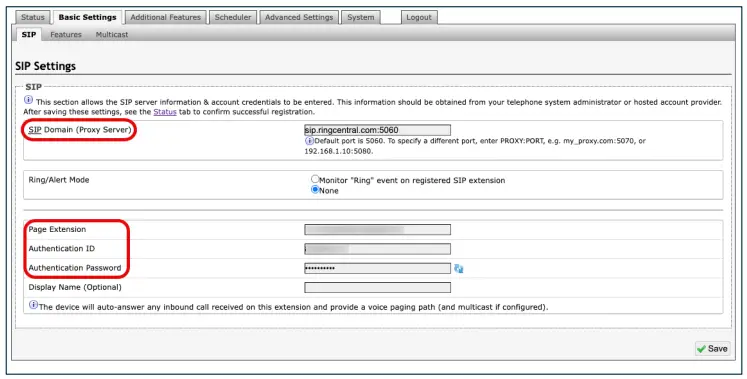Open the System tab
Image resolution: width=747 pixels, height=379 pixels.
361,17
